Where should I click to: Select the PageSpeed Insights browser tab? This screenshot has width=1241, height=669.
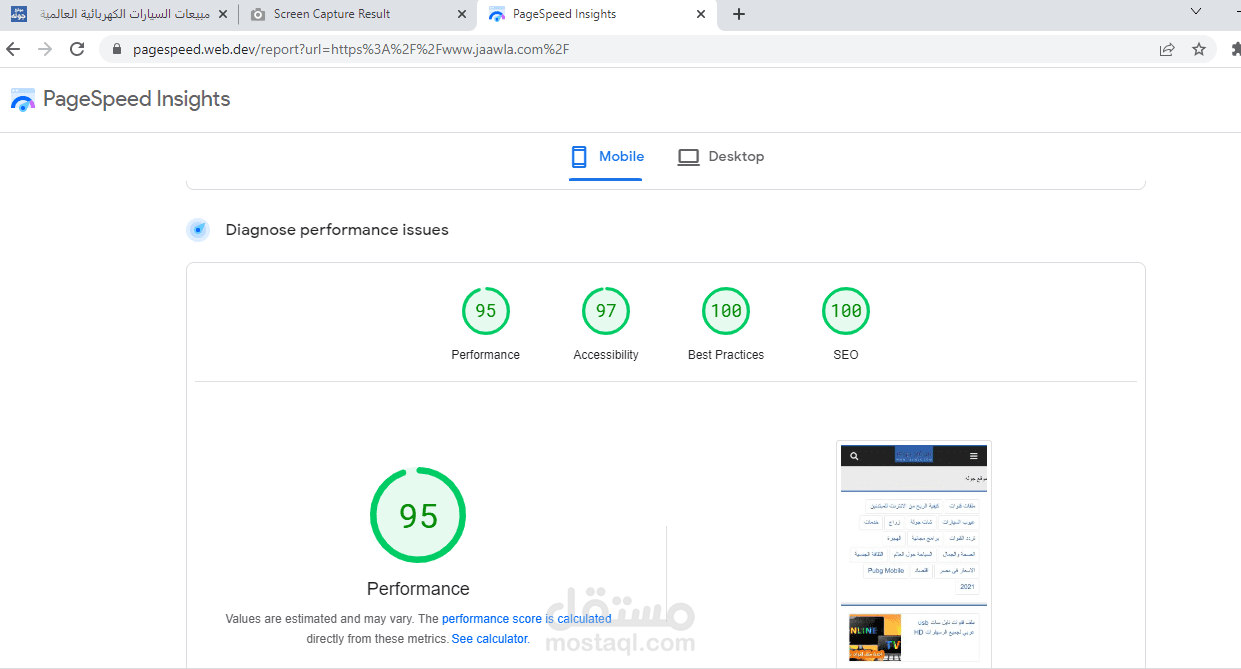coord(598,14)
